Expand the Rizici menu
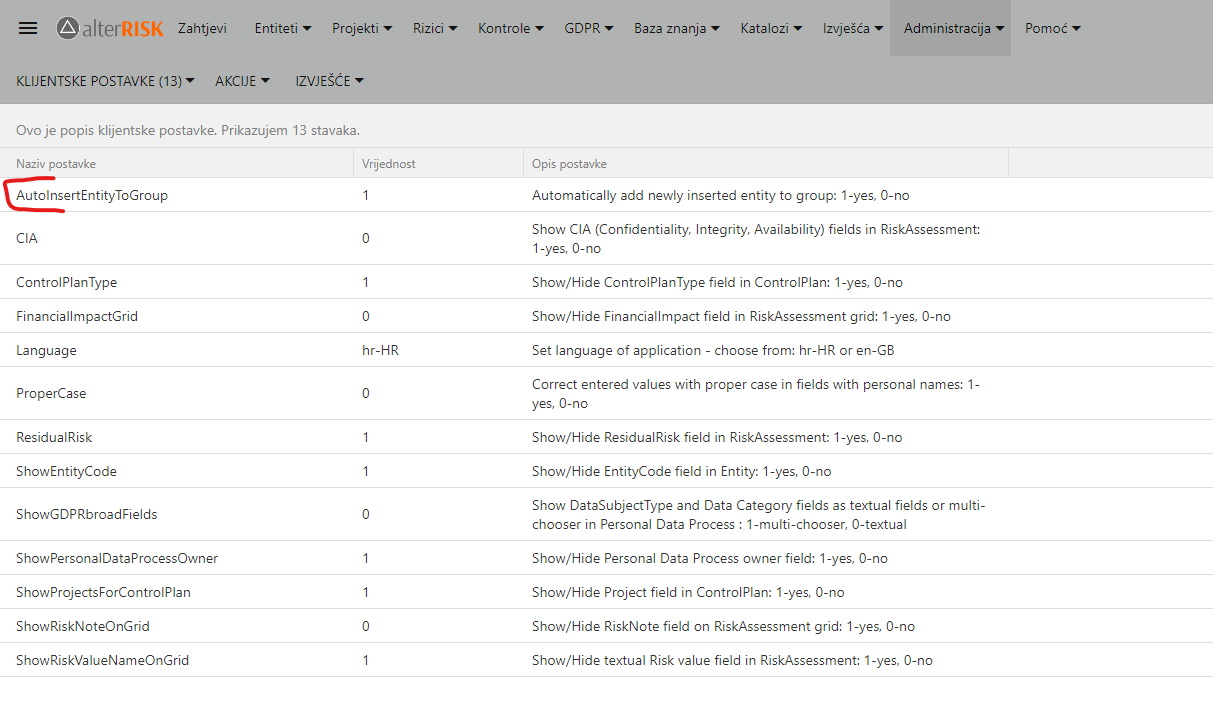The width and height of the screenshot is (1213, 713). 435,28
